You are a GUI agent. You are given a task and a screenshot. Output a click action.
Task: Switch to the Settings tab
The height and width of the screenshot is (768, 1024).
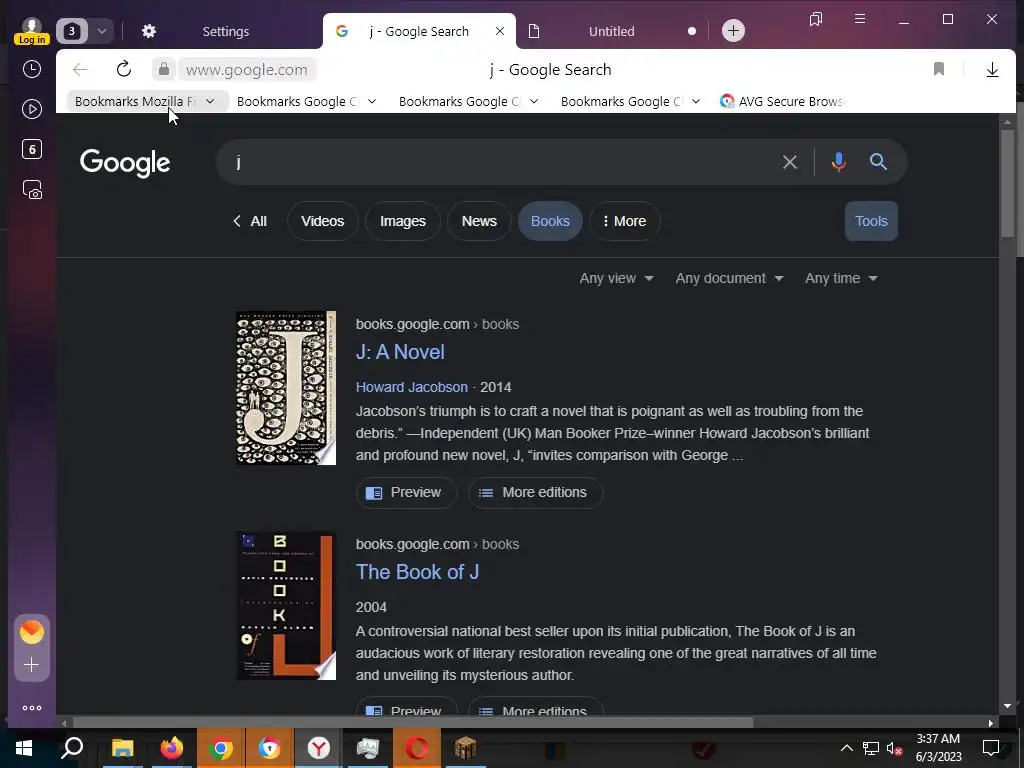point(226,31)
